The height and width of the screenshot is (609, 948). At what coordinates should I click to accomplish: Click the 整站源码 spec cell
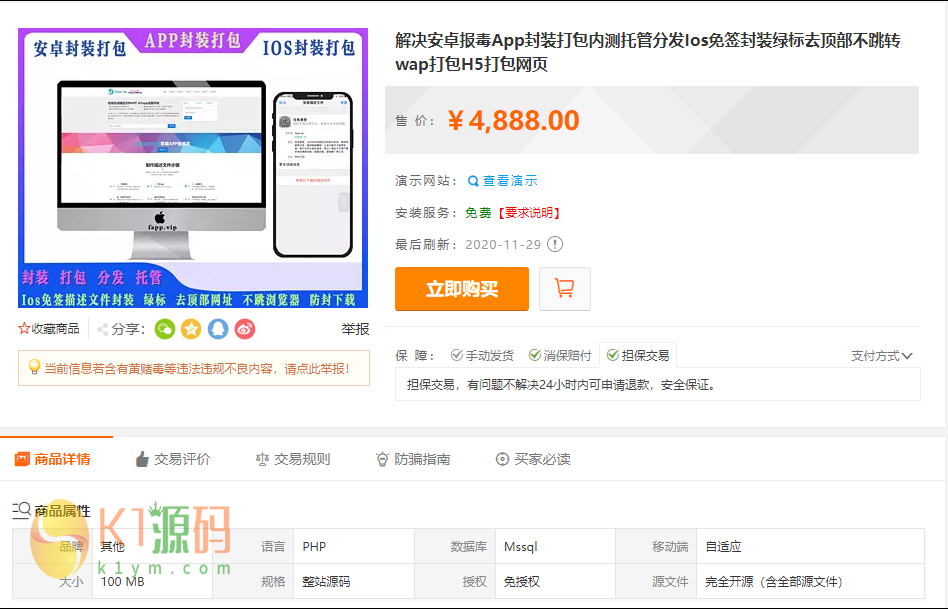353,582
